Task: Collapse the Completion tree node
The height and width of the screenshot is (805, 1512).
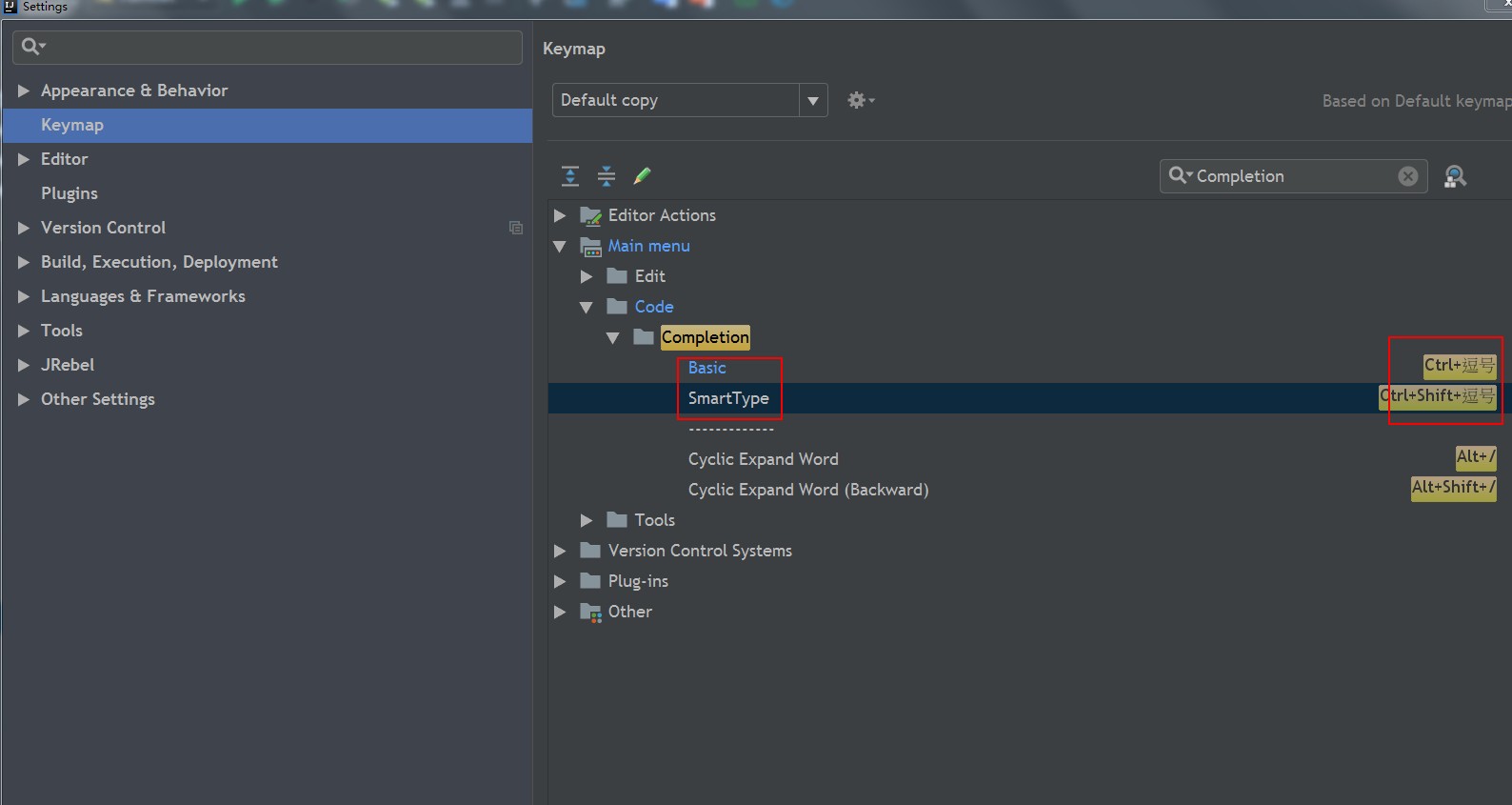Action: pyautogui.click(x=613, y=338)
